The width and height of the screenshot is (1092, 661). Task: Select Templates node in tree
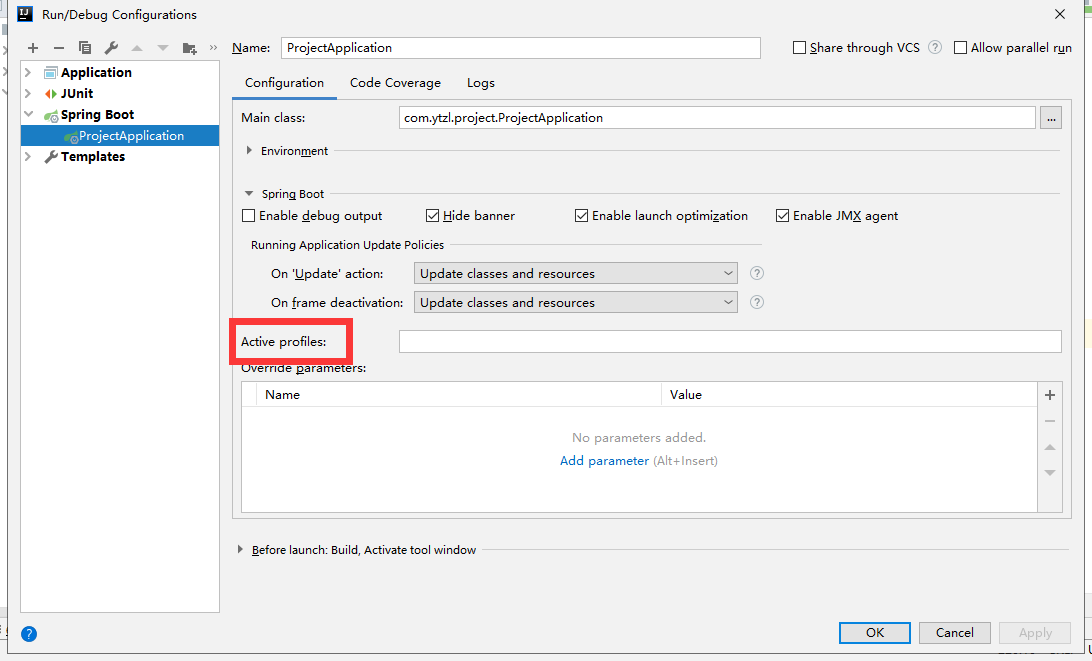click(x=93, y=157)
